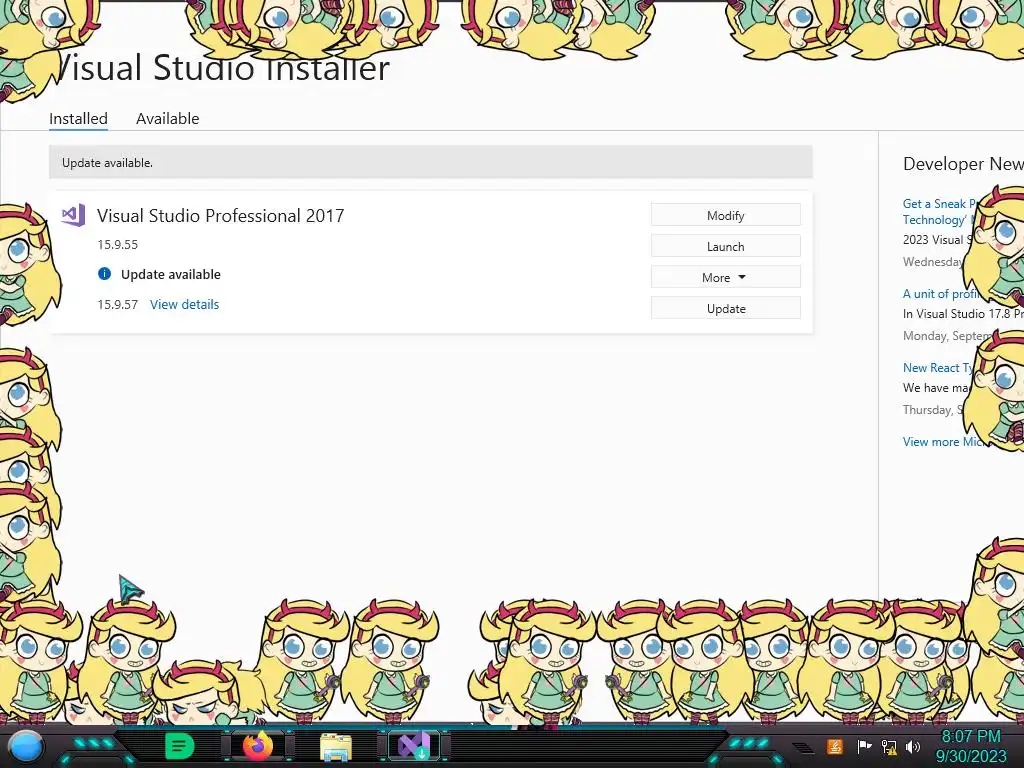Open the volume speaker tray icon
This screenshot has width=1024, height=768.
913,746
